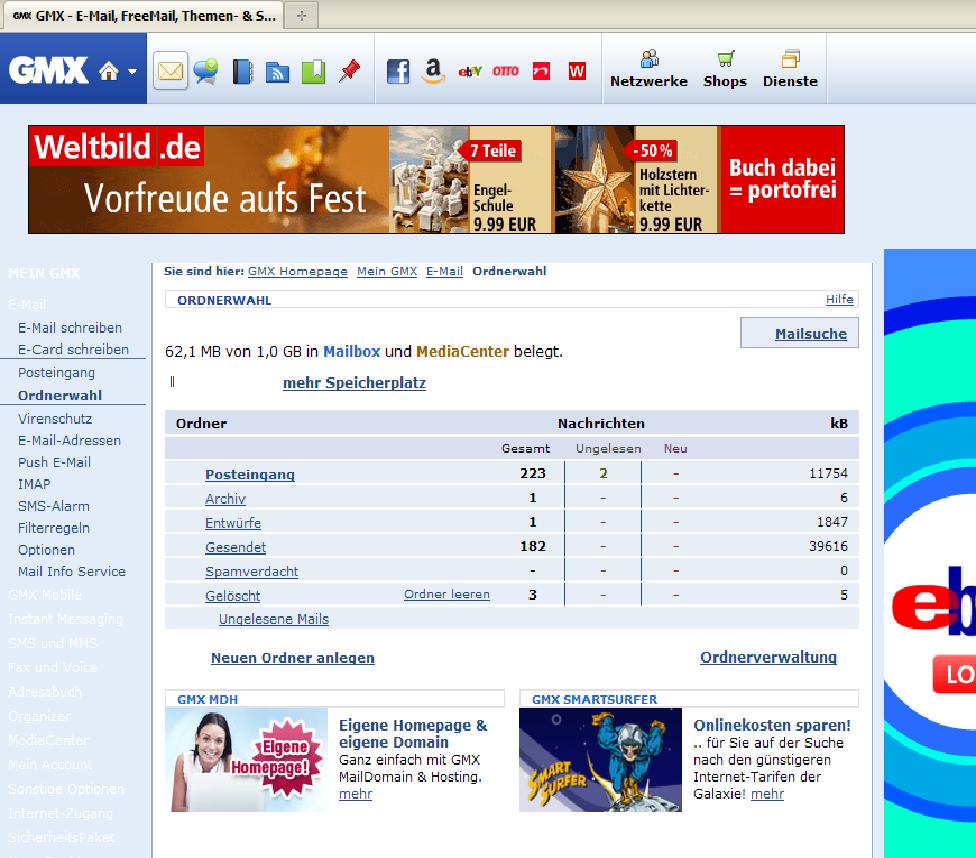Click the Mailsuche button

pyautogui.click(x=799, y=333)
